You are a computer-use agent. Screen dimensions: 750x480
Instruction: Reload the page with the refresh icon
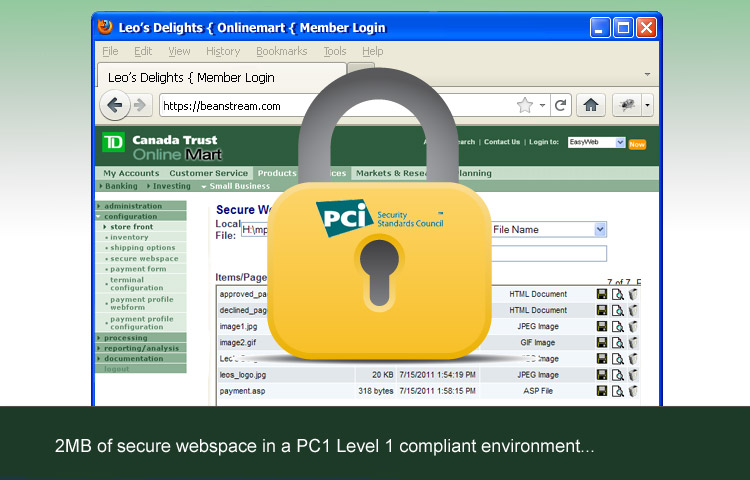click(x=560, y=105)
